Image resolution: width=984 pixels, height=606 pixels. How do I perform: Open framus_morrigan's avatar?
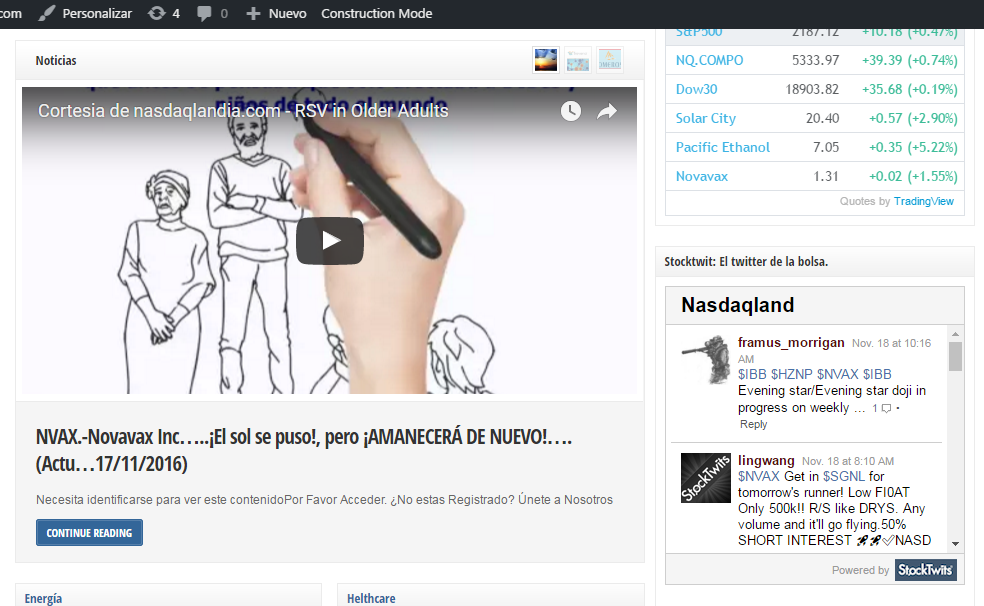706,359
